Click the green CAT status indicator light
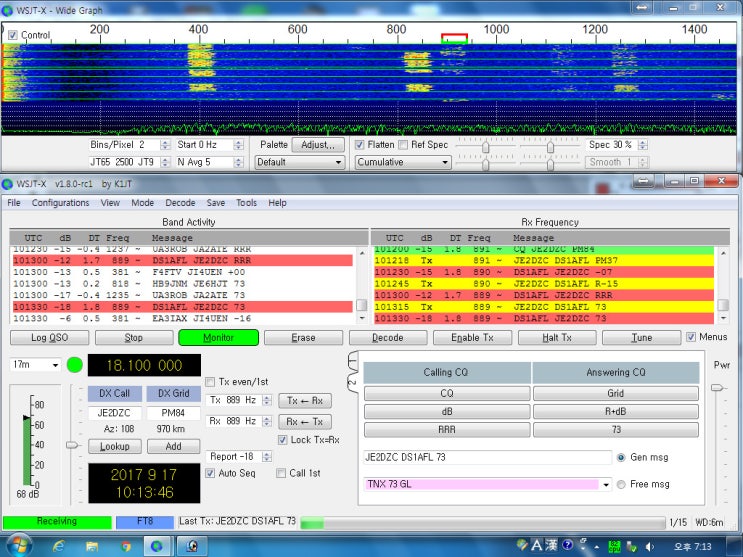This screenshot has width=743, height=557. 75,366
